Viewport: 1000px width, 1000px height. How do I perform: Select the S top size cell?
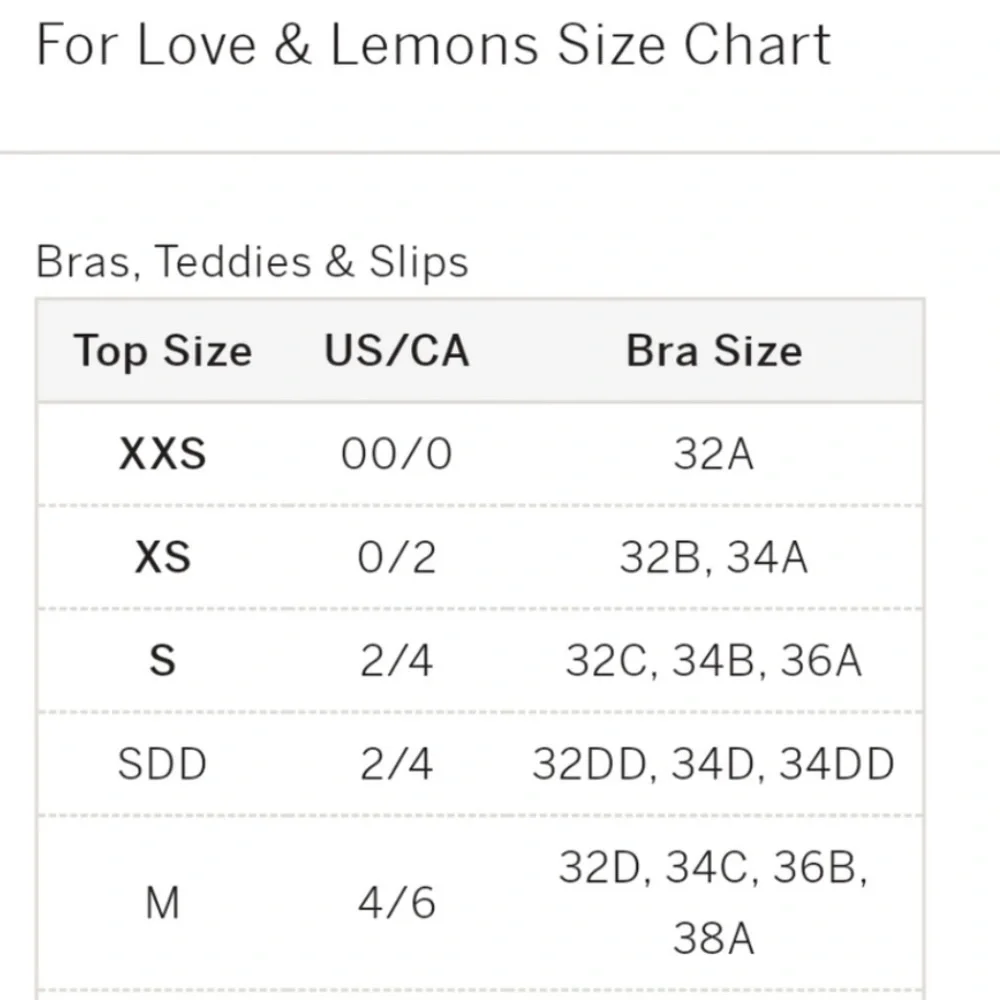[x=163, y=660]
